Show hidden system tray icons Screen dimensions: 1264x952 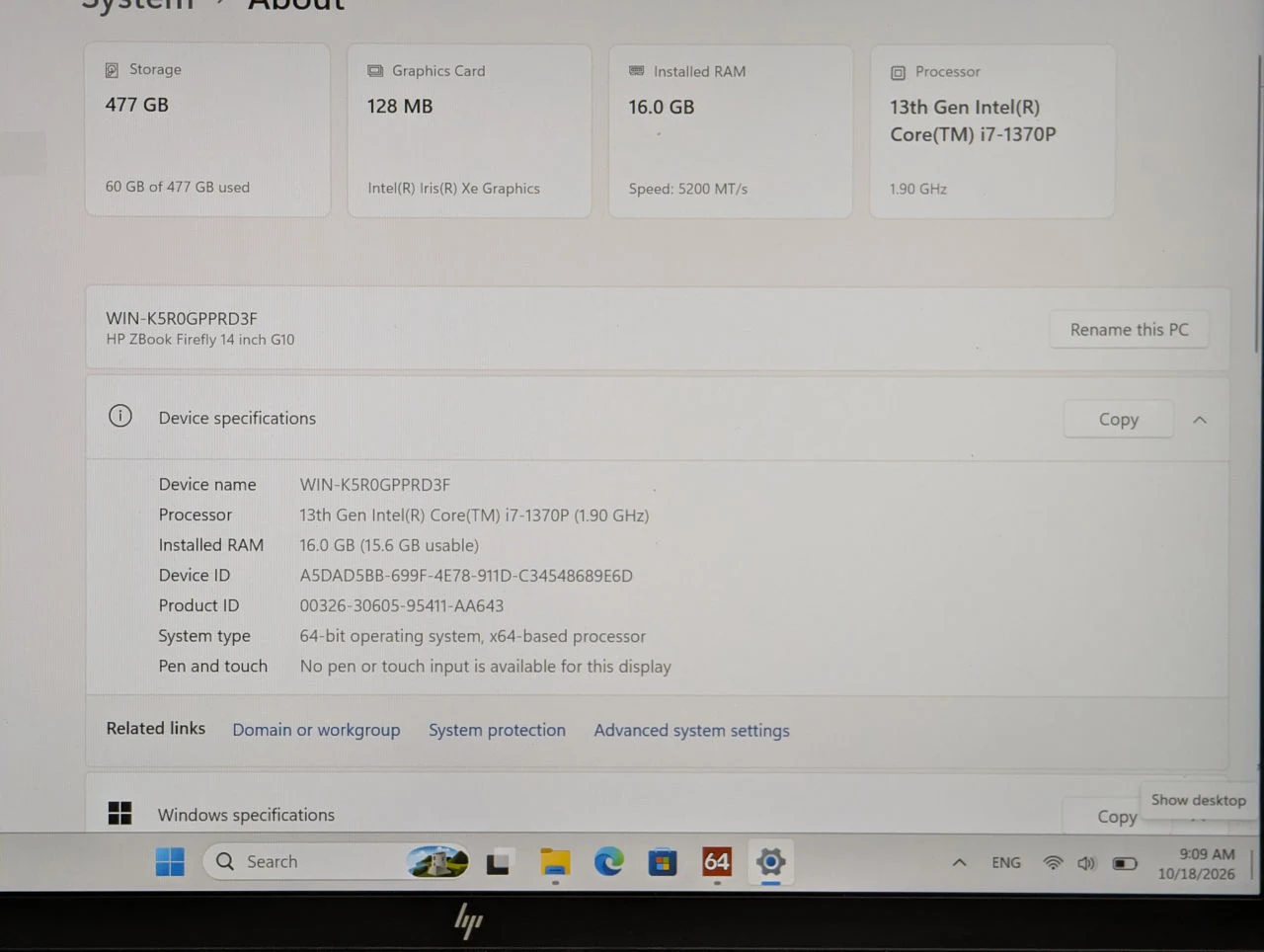(x=959, y=862)
